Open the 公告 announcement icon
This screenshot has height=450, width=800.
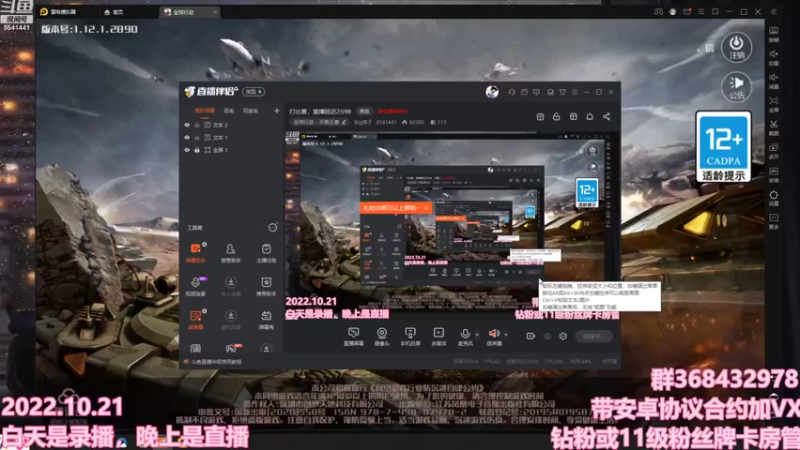[736, 87]
